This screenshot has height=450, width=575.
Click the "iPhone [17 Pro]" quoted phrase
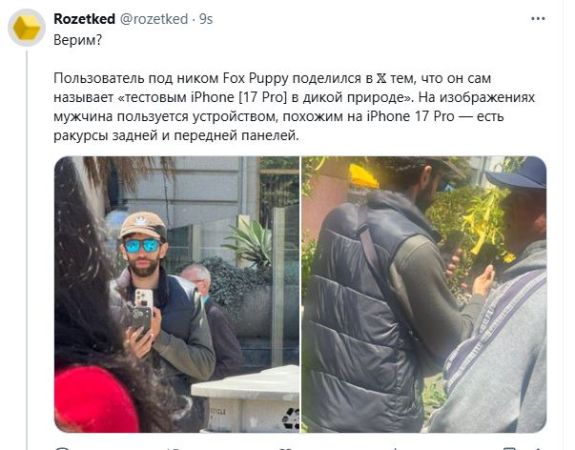coord(238,97)
